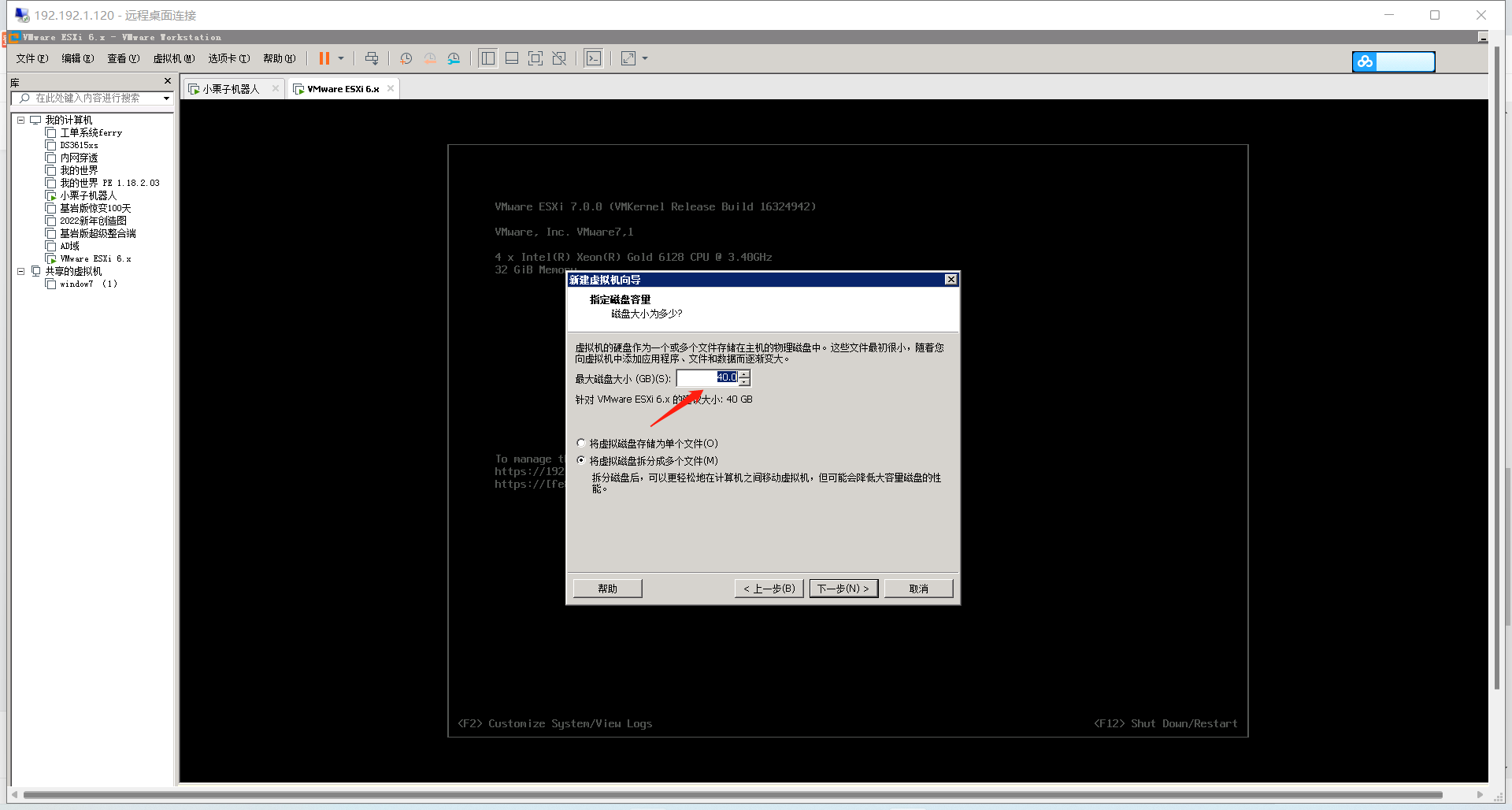
Task: Select 基岩版超级整合端 in the library
Action: pos(98,233)
